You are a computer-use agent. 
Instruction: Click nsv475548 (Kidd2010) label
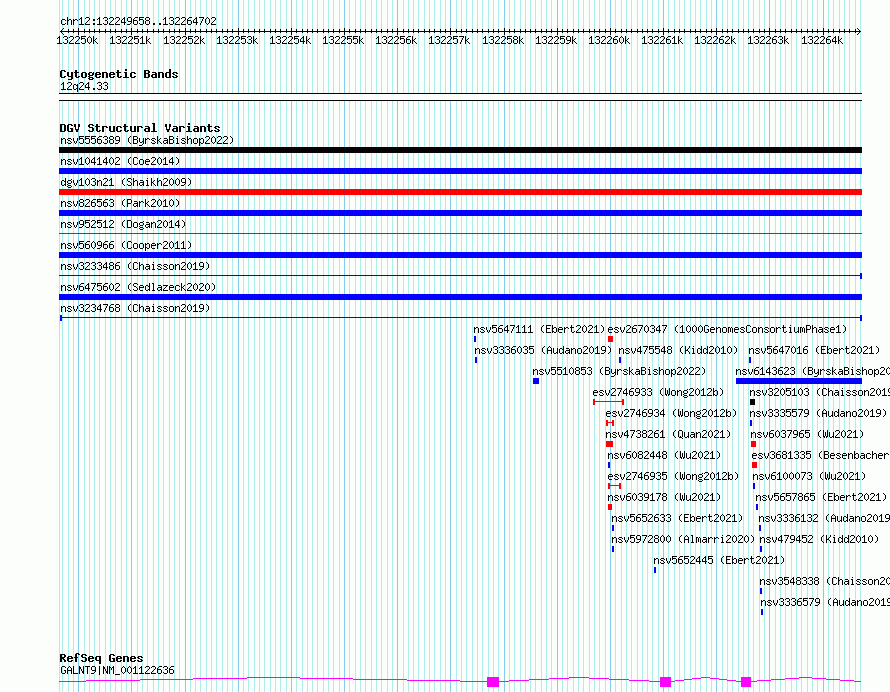pos(678,350)
